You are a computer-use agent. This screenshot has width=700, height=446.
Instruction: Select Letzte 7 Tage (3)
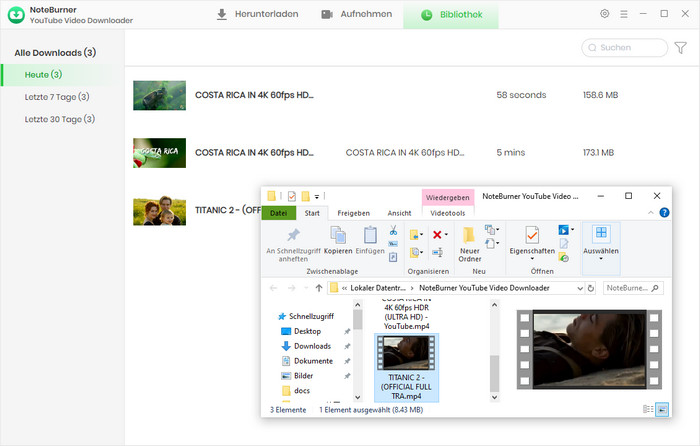pos(57,97)
